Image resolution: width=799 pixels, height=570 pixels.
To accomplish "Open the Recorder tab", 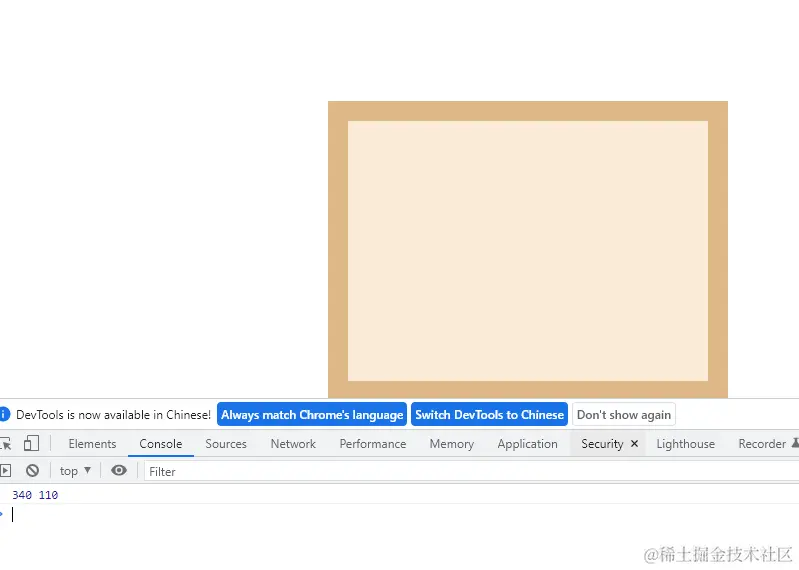I will coord(762,444).
